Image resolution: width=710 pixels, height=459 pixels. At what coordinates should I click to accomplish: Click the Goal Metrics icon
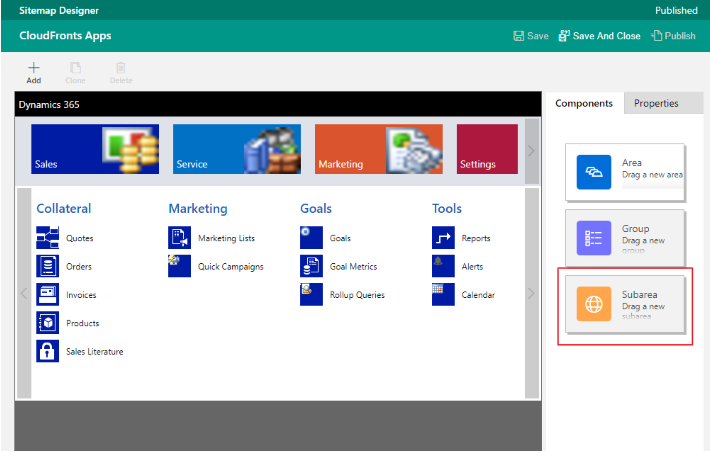coord(311,266)
